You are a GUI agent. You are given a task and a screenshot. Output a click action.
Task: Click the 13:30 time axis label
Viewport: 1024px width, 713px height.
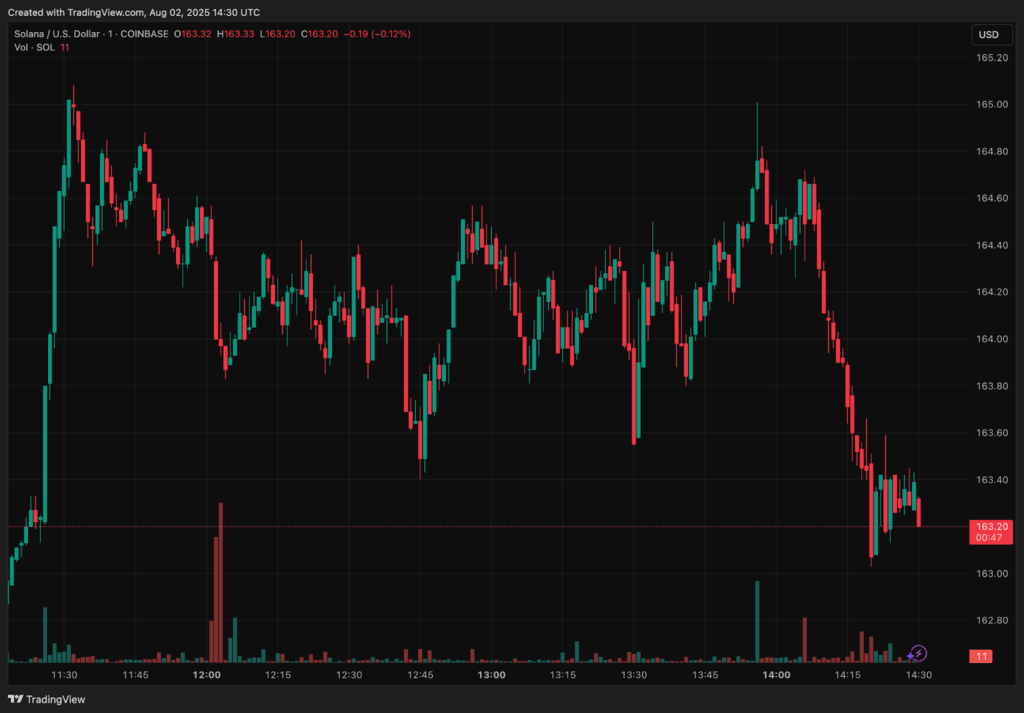tap(634, 675)
